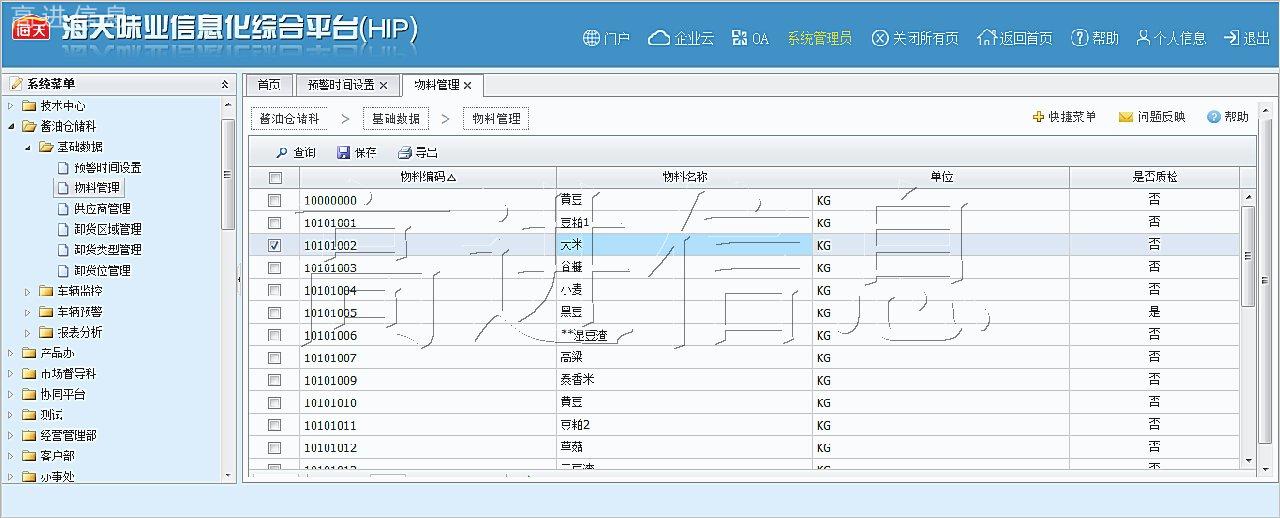
Task: Switch to the 首页 tab
Action: 269,85
